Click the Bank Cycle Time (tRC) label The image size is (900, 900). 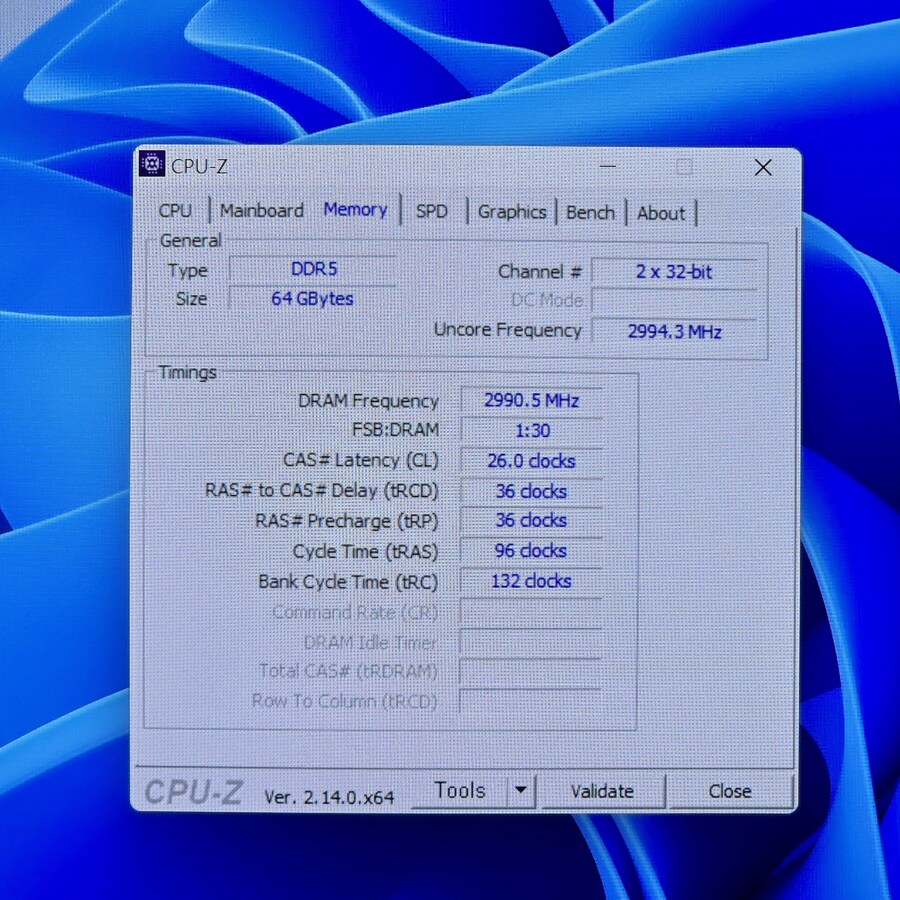pos(348,582)
